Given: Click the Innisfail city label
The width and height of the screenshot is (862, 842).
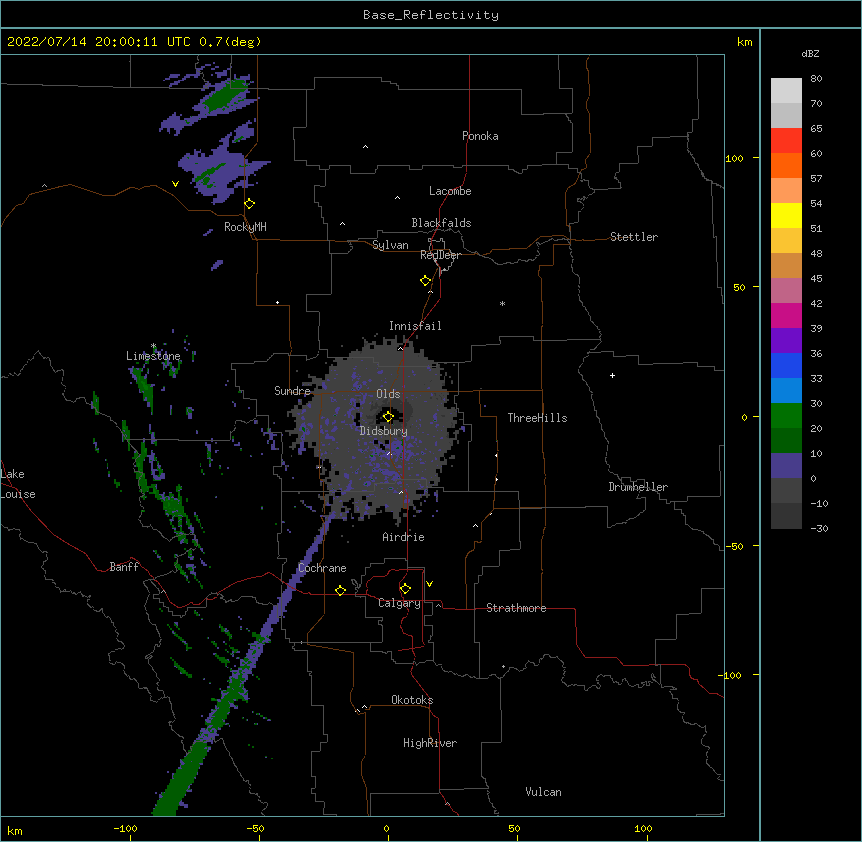Looking at the screenshot, I should (x=415, y=326).
